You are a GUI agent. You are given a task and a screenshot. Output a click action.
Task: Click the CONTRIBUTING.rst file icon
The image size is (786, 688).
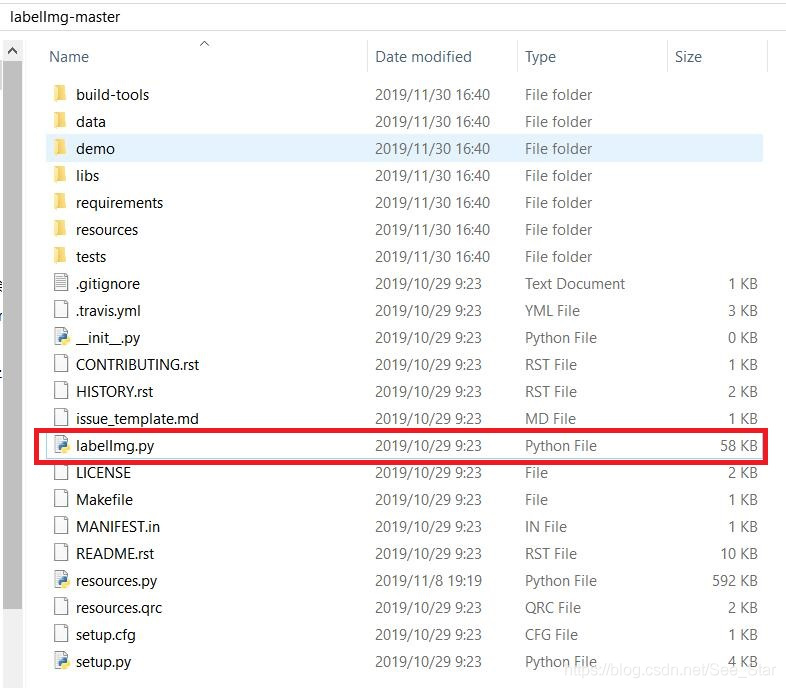tap(61, 364)
